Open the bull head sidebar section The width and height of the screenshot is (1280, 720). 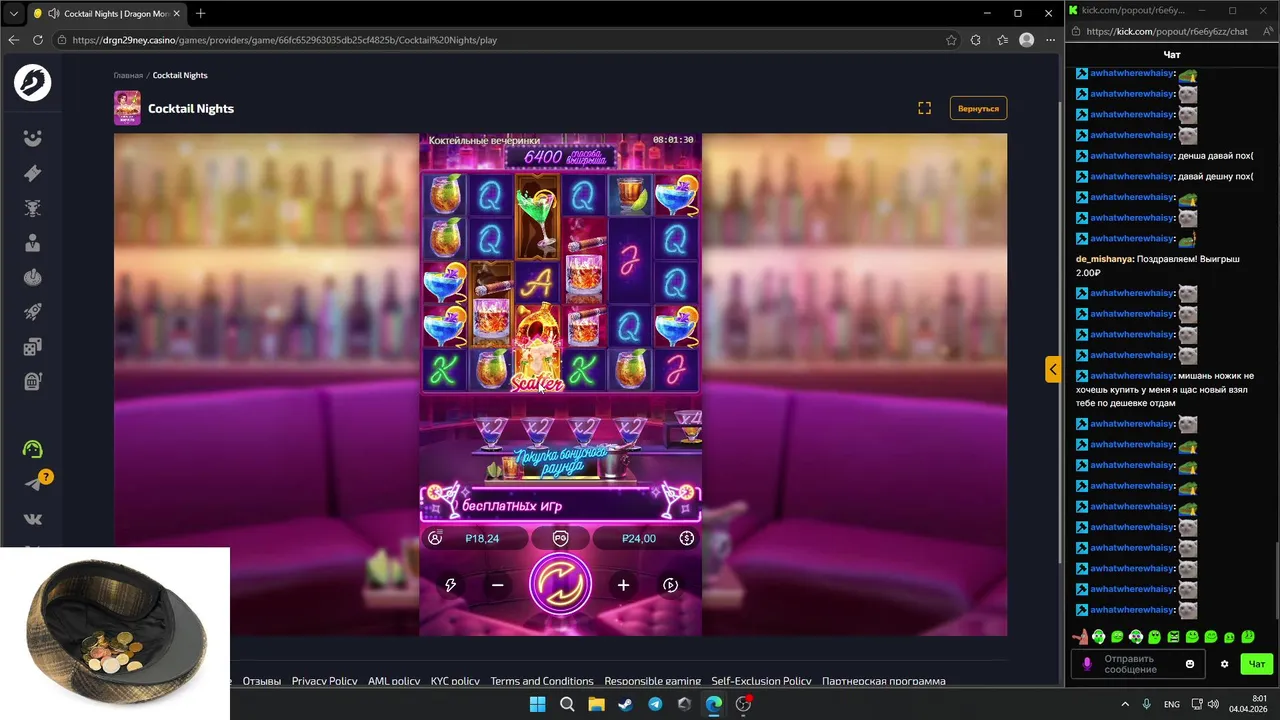click(32, 208)
